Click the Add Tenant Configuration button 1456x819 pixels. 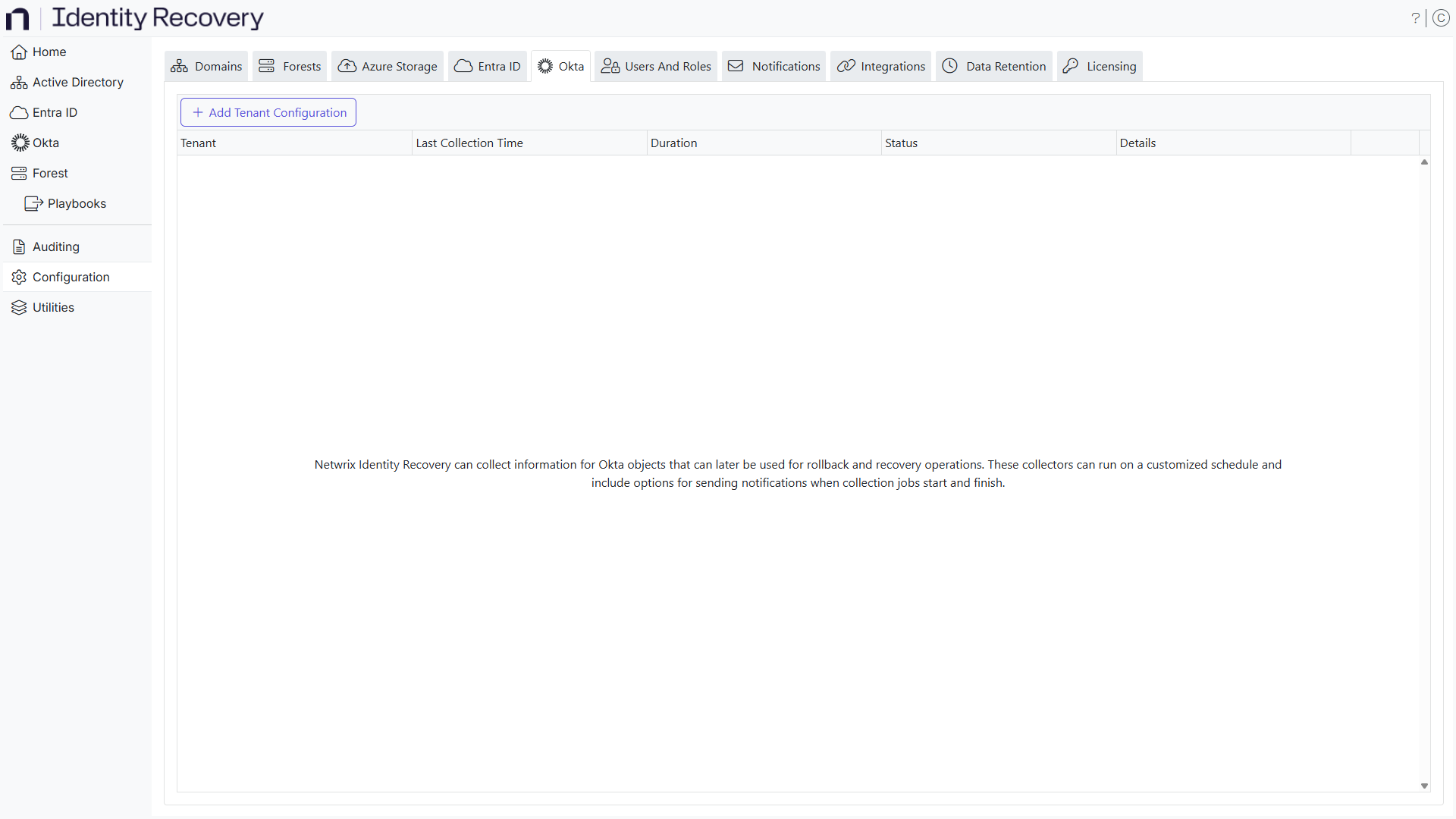(x=268, y=111)
